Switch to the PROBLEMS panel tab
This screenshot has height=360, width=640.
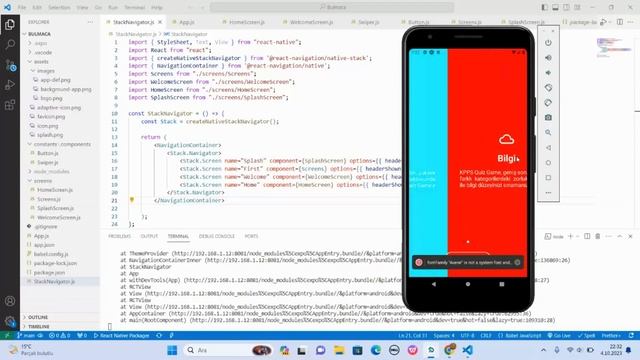coord(120,236)
